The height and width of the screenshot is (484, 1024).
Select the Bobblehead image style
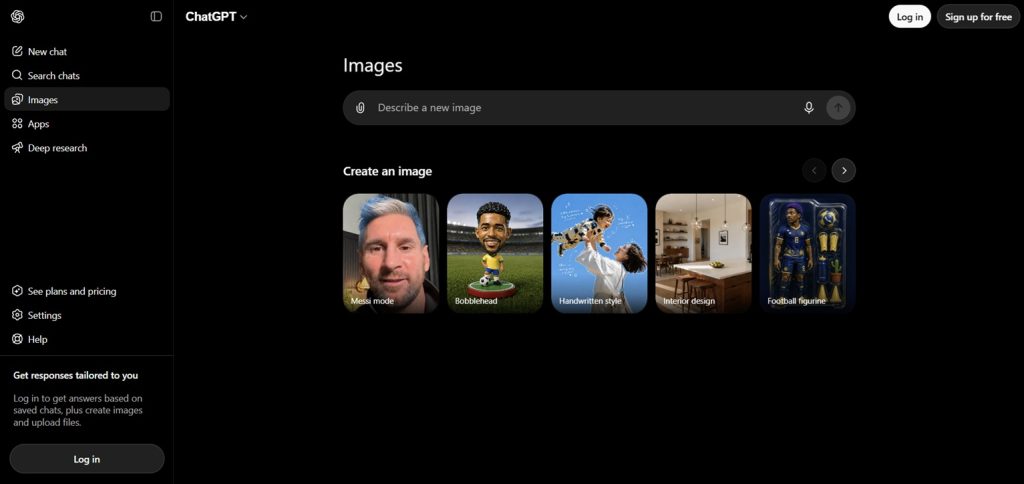(x=495, y=253)
